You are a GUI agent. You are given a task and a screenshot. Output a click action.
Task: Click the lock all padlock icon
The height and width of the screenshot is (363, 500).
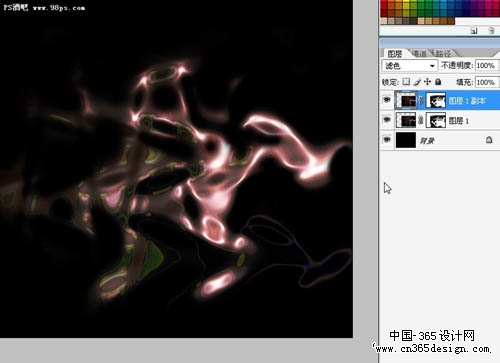[x=438, y=81]
